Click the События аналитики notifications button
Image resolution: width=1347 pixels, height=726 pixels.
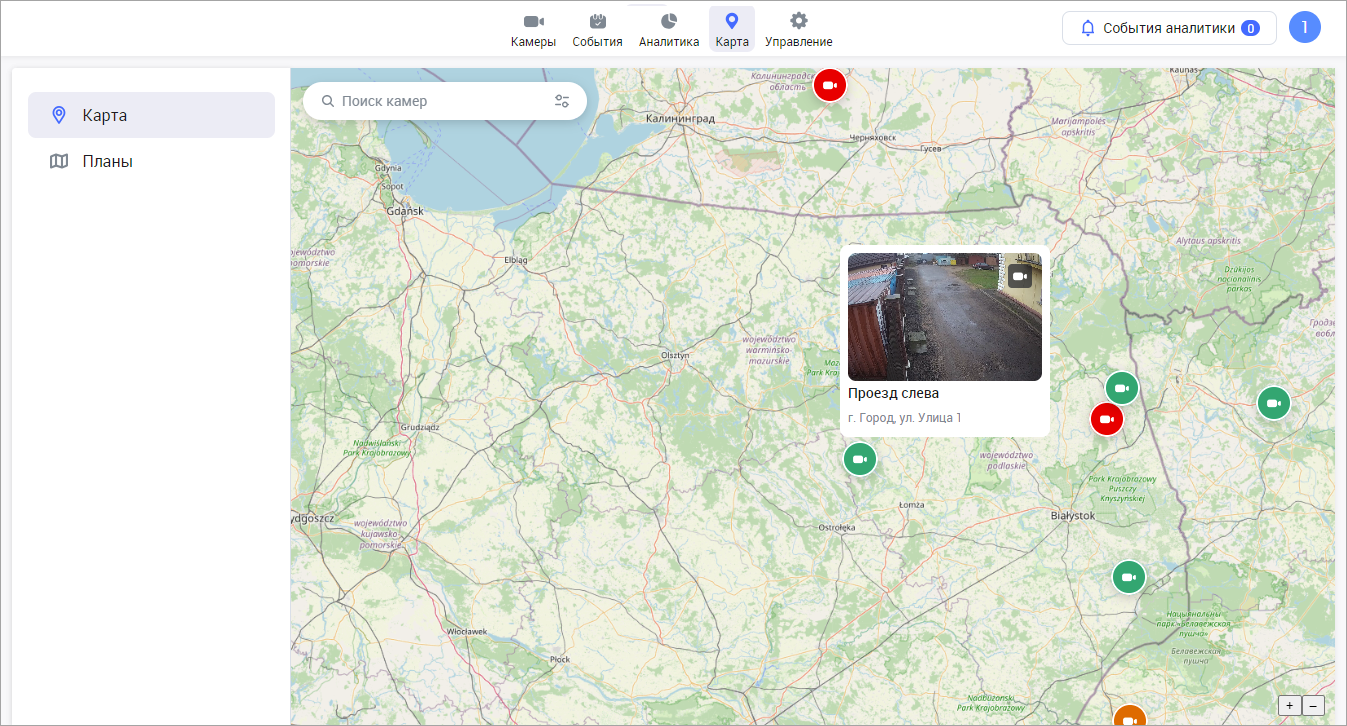point(1169,28)
